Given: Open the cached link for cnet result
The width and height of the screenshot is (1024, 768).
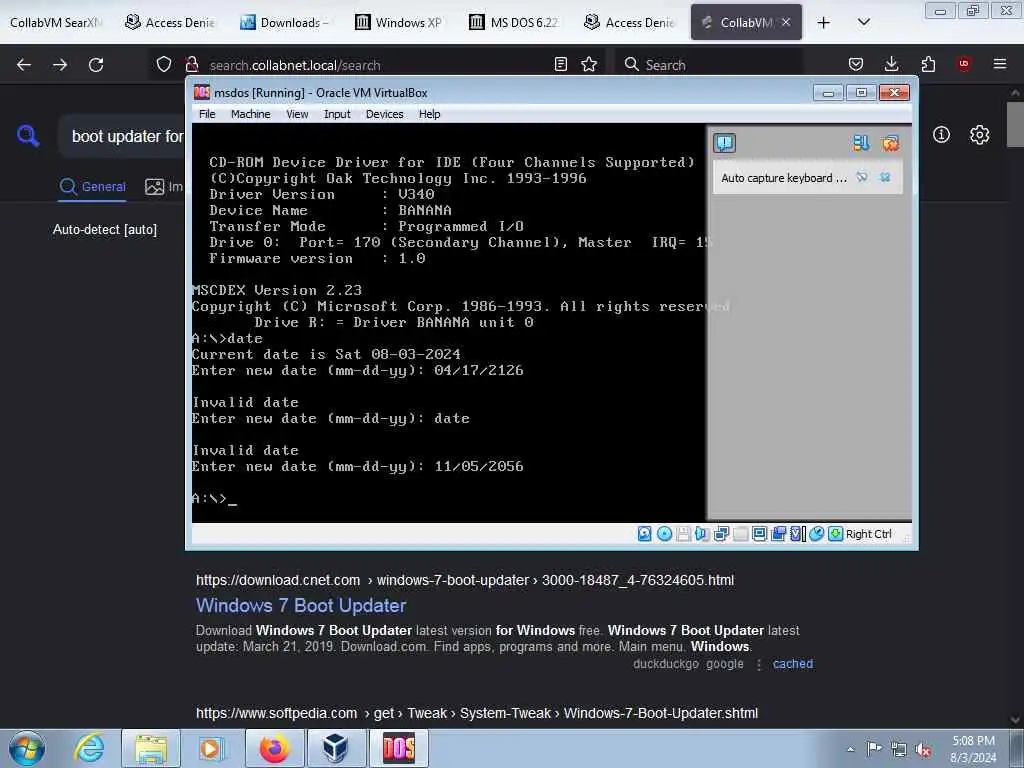Looking at the screenshot, I should 793,664.
